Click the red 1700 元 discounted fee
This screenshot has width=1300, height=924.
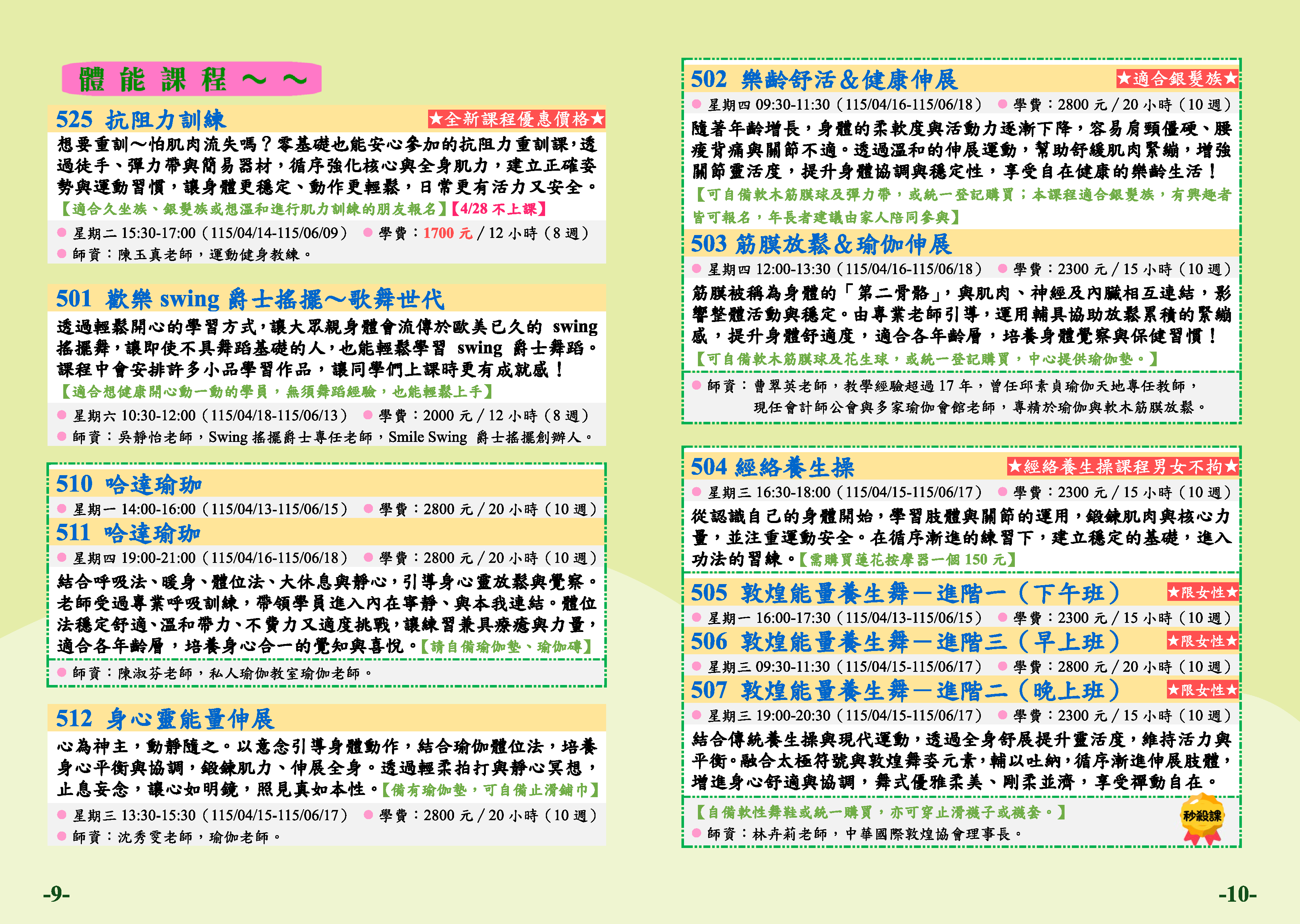[x=448, y=233]
